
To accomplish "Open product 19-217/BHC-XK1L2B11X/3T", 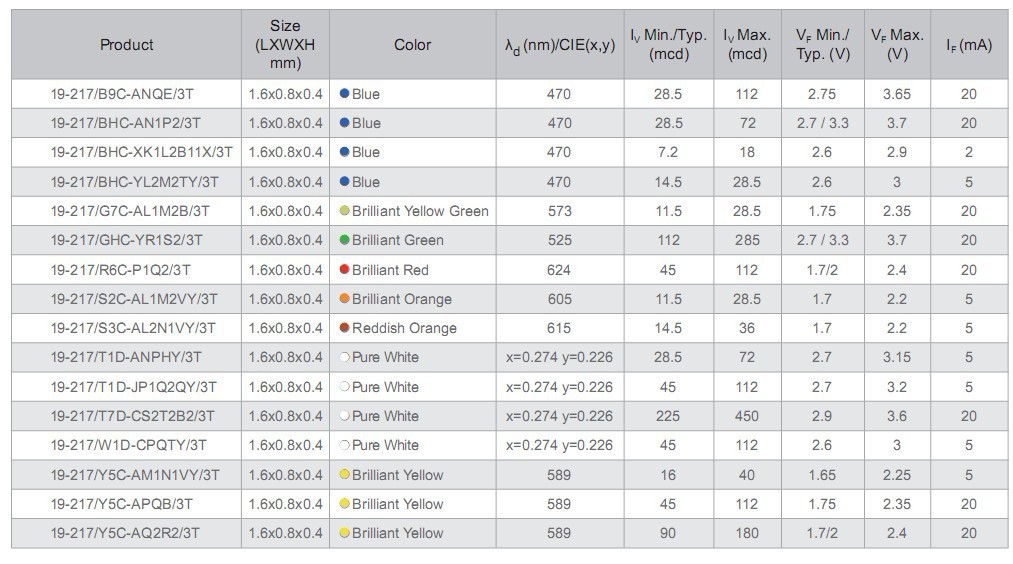I will [141, 153].
